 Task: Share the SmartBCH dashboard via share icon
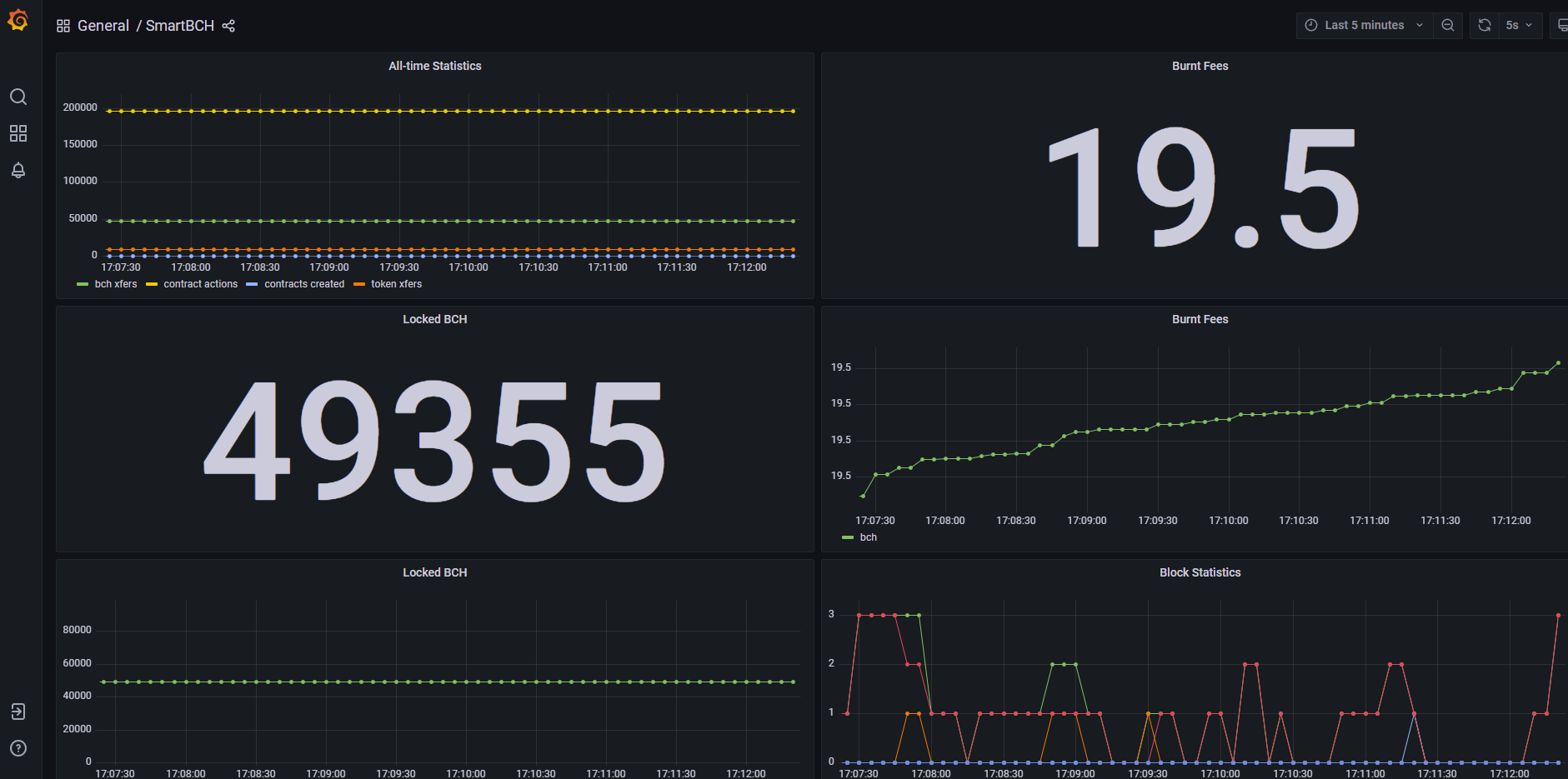pos(228,26)
